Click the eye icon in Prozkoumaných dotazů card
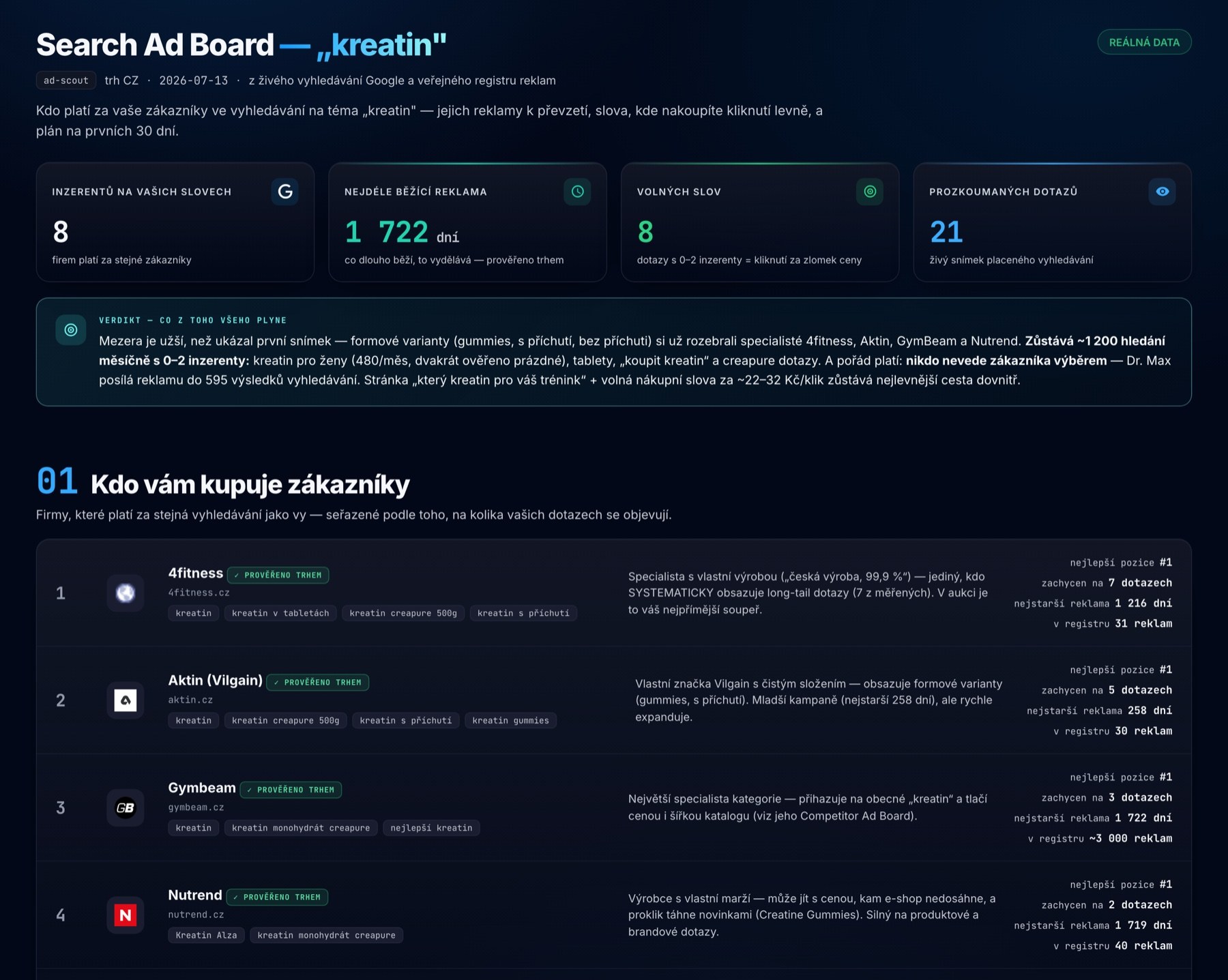 tap(1163, 192)
